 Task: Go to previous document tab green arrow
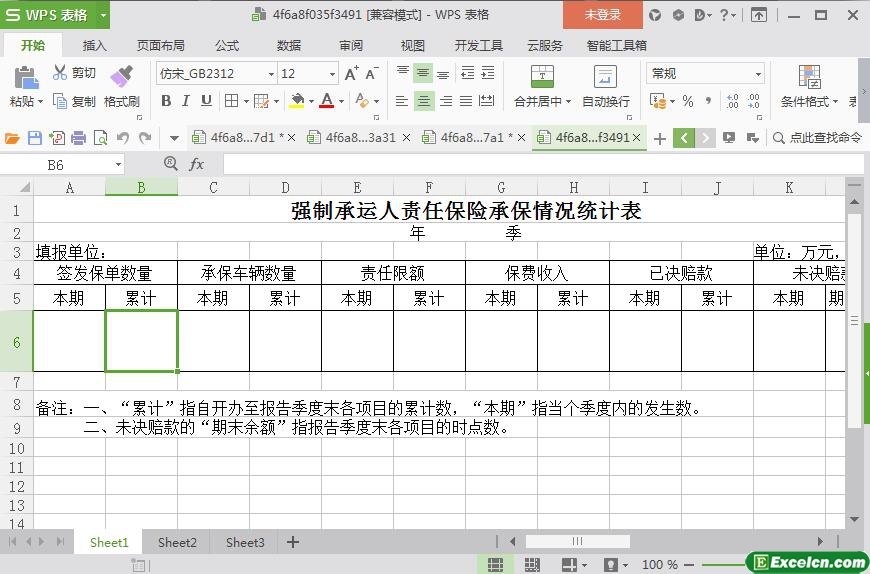point(684,138)
